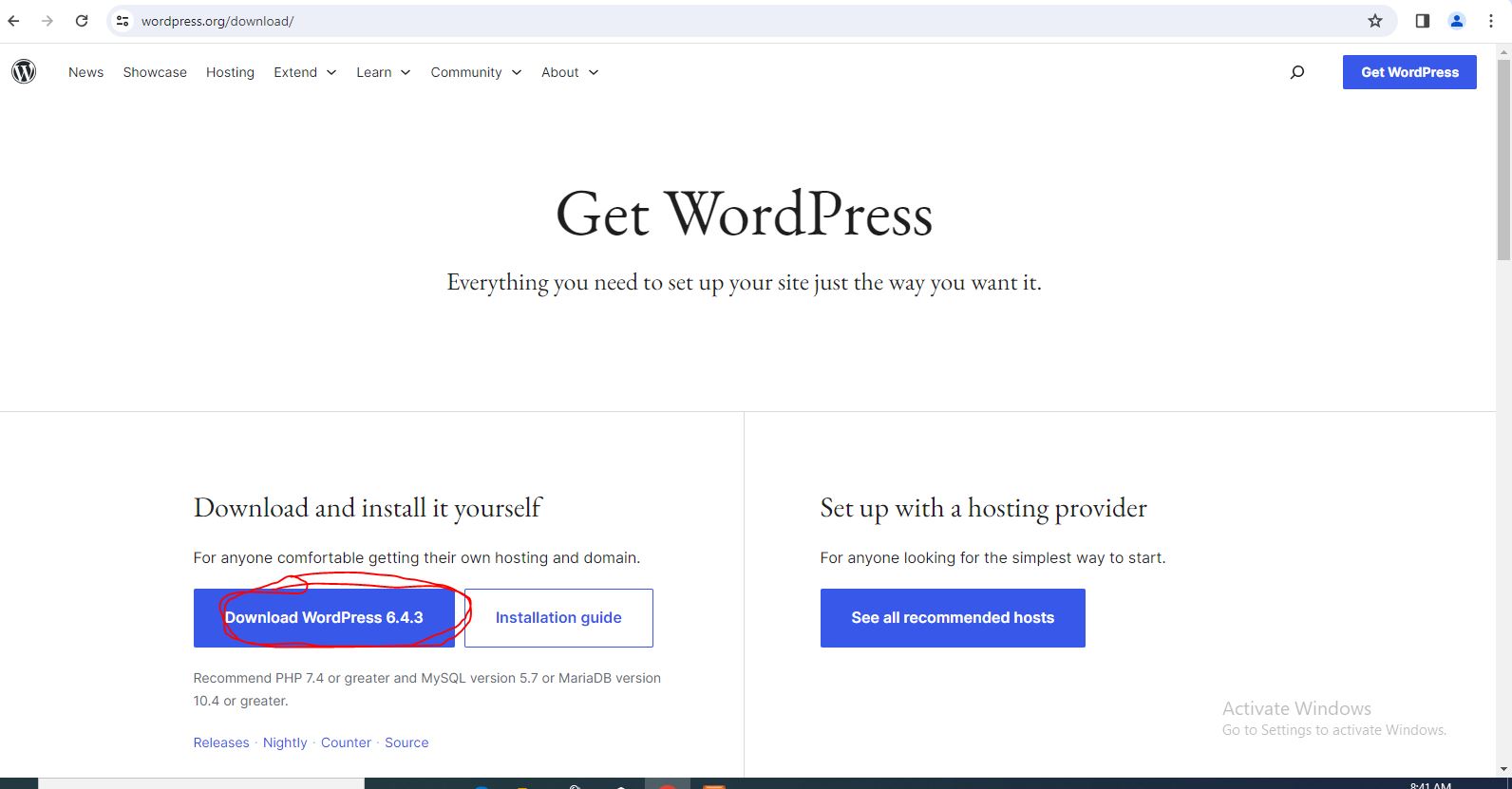Open the browser side panel icon
The image size is (1512, 789).
tap(1422, 21)
